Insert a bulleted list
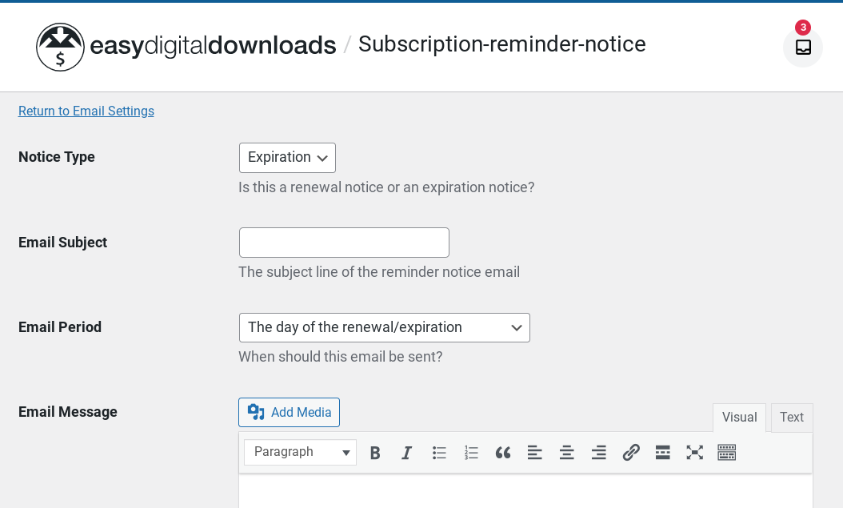Screen dimensions: 843x508 pos(439,453)
